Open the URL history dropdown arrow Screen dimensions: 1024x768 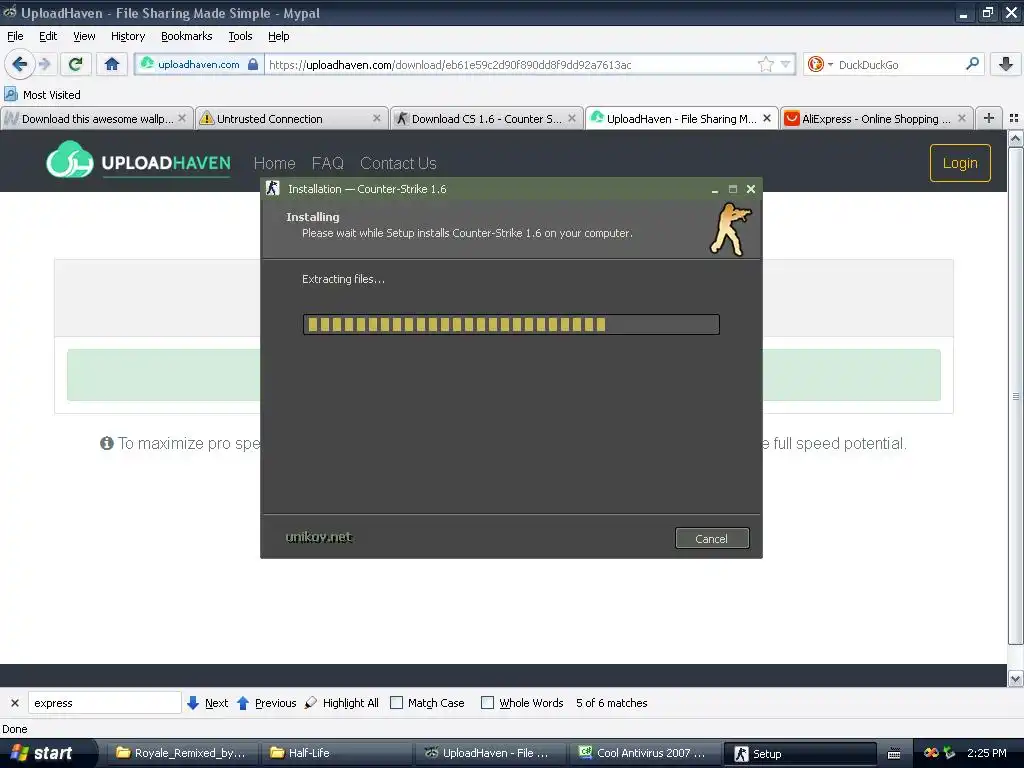786,64
